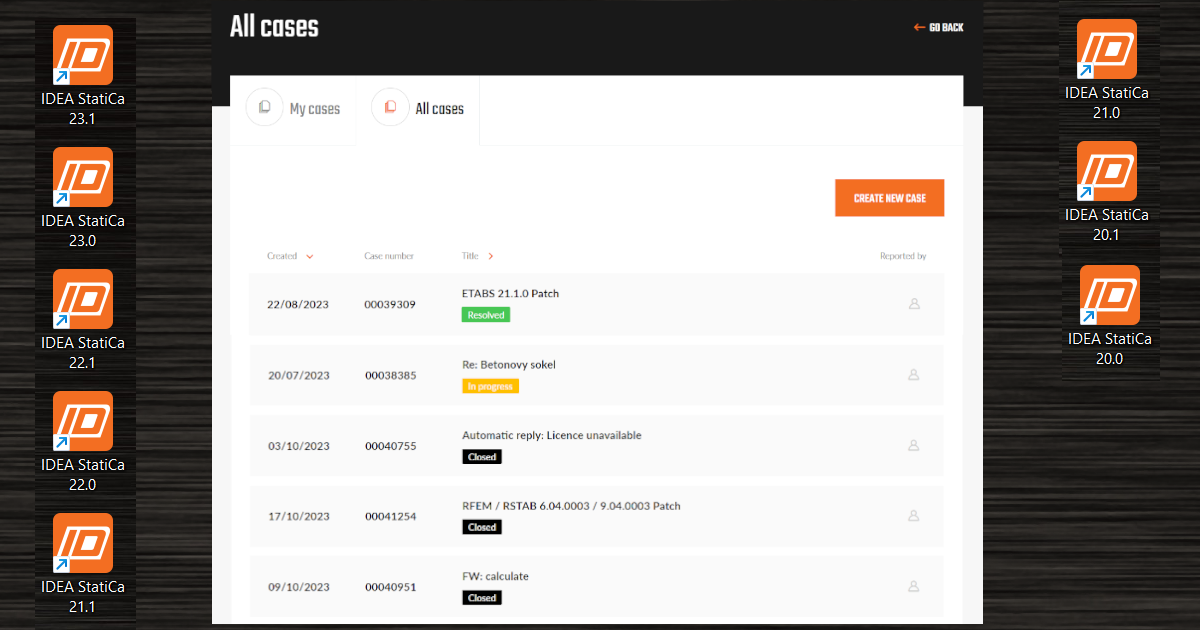1200x630 pixels.
Task: Select the All cases tab label
Action: tap(440, 109)
